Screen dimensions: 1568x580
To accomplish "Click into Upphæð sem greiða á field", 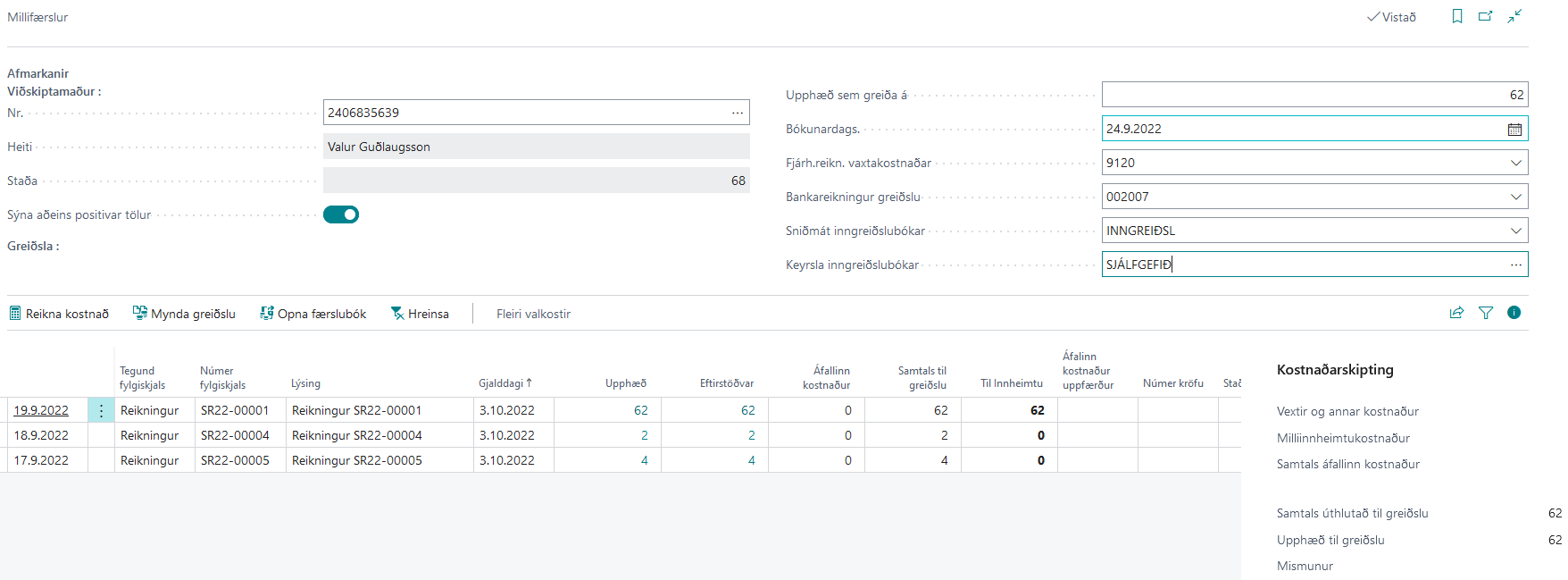I will 1314,95.
